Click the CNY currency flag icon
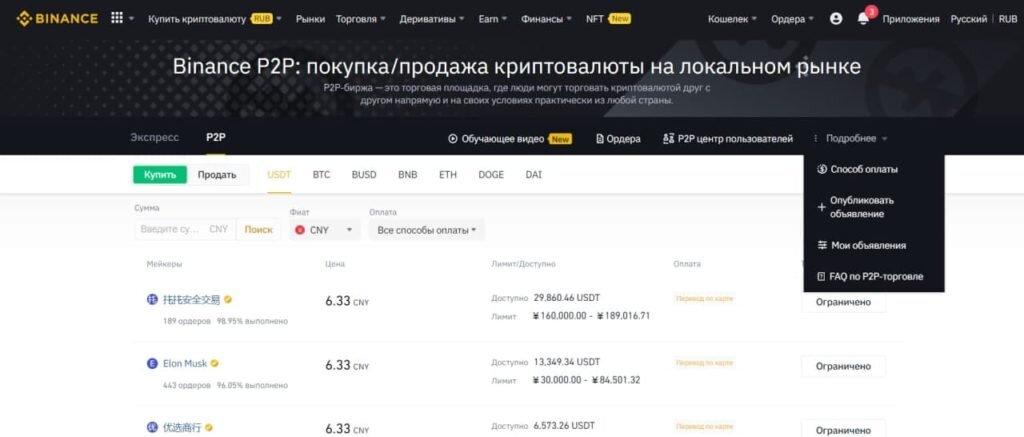Screen dimensions: 1024x437 click(300, 230)
